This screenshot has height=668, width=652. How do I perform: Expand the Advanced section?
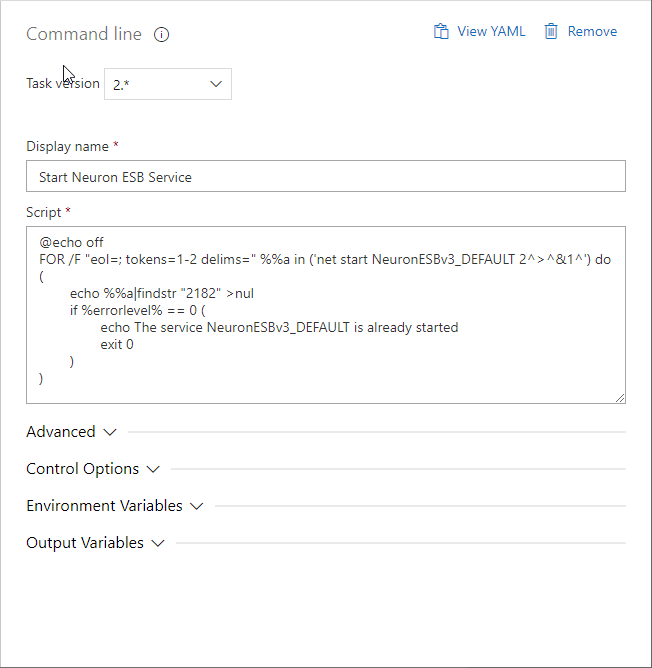(x=71, y=432)
